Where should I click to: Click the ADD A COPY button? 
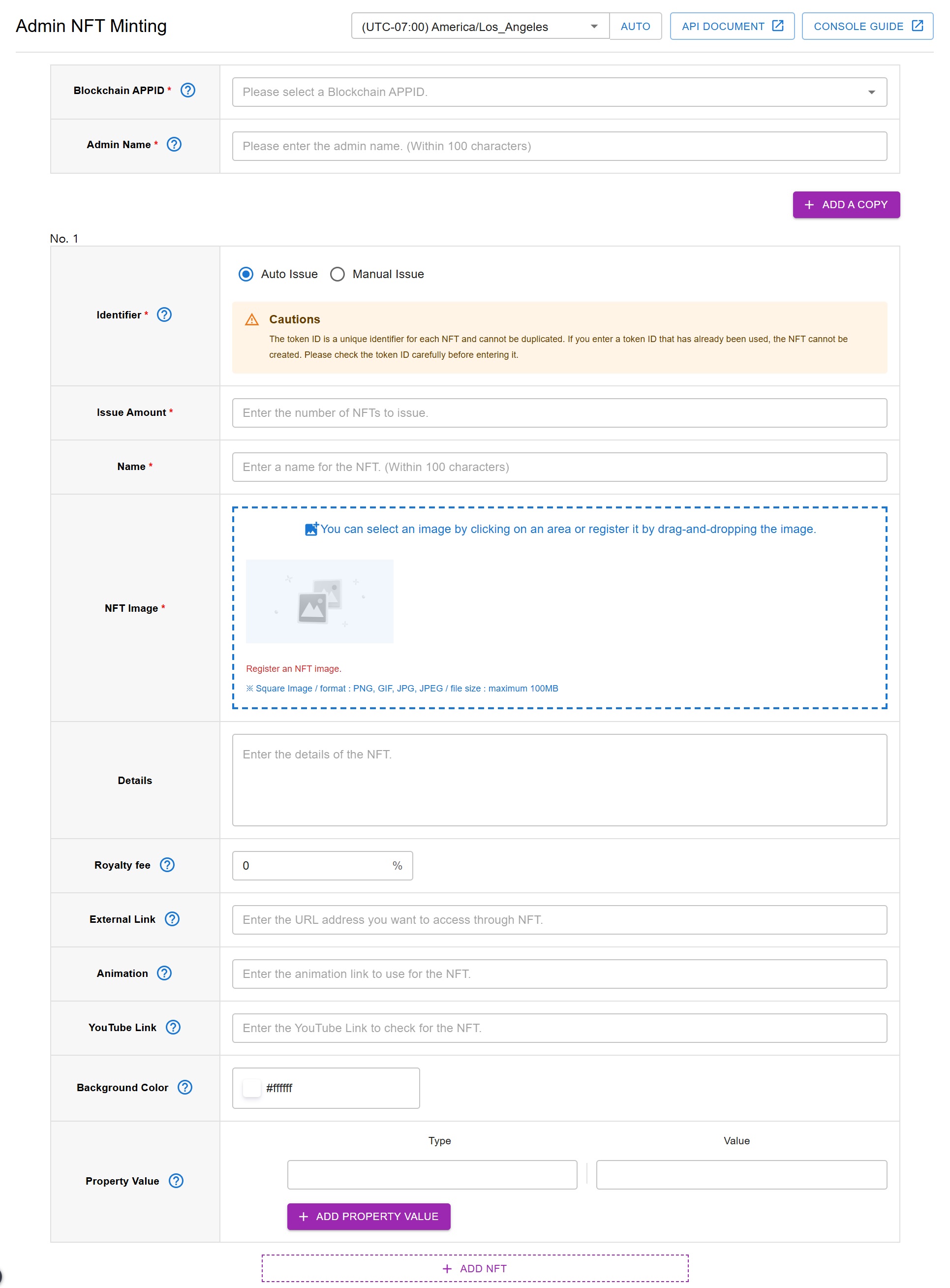(846, 205)
